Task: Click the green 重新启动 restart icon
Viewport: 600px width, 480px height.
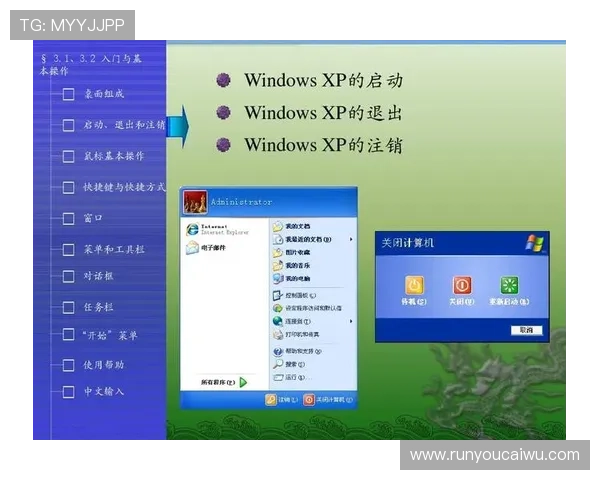Action: 509,285
